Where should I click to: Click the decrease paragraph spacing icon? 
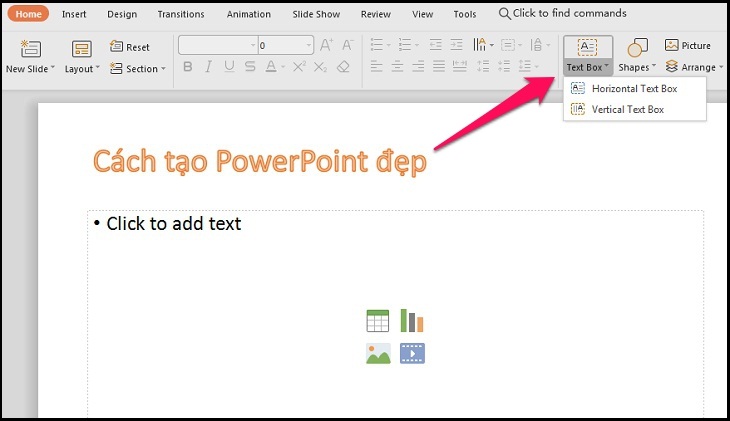pos(504,67)
